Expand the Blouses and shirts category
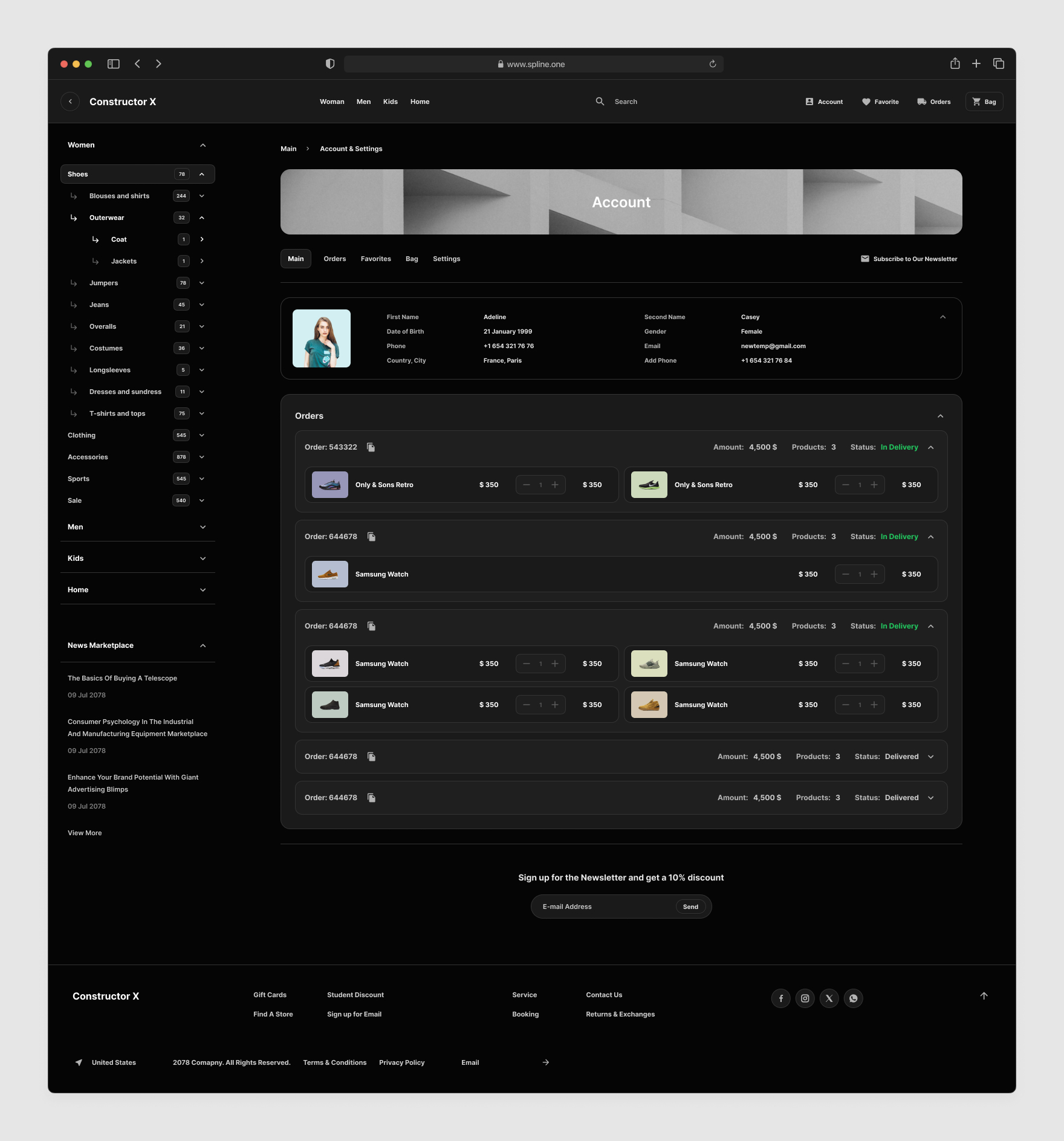 click(x=202, y=196)
